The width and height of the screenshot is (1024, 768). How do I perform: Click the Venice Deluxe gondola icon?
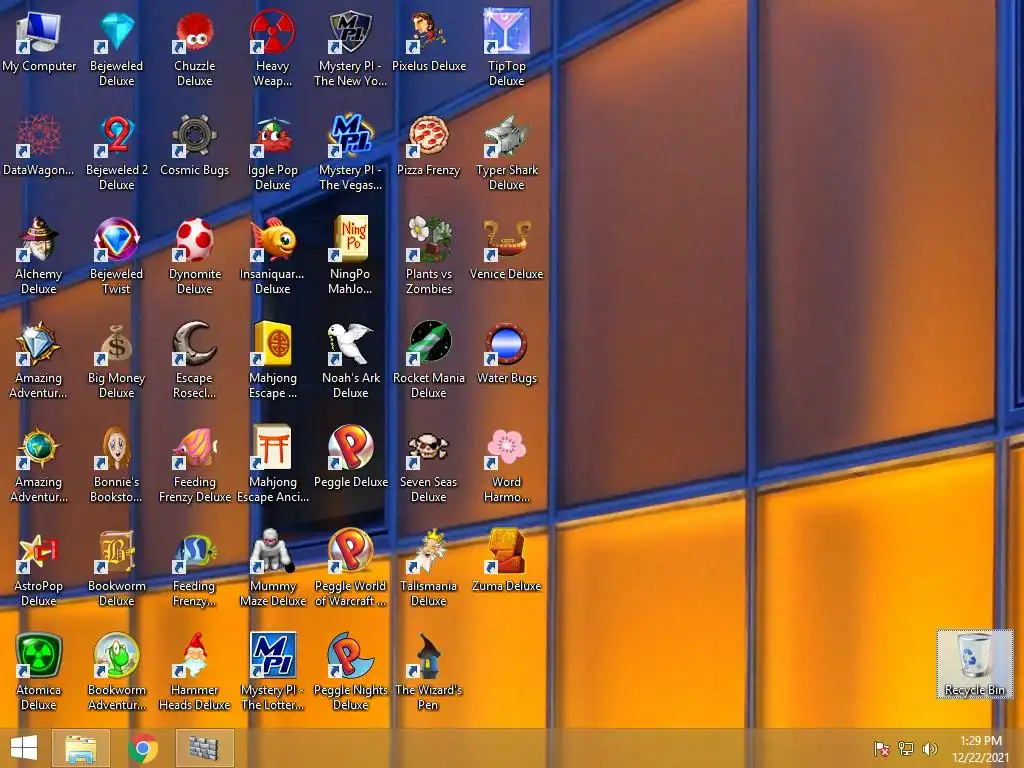tap(506, 249)
